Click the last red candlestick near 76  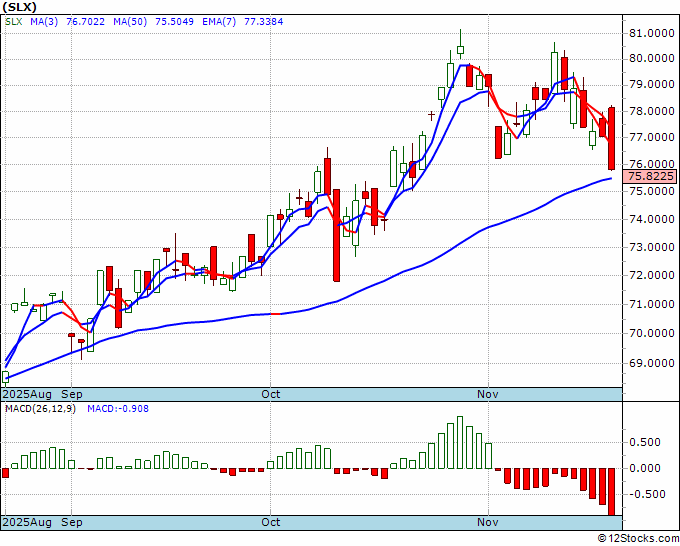[x=611, y=139]
